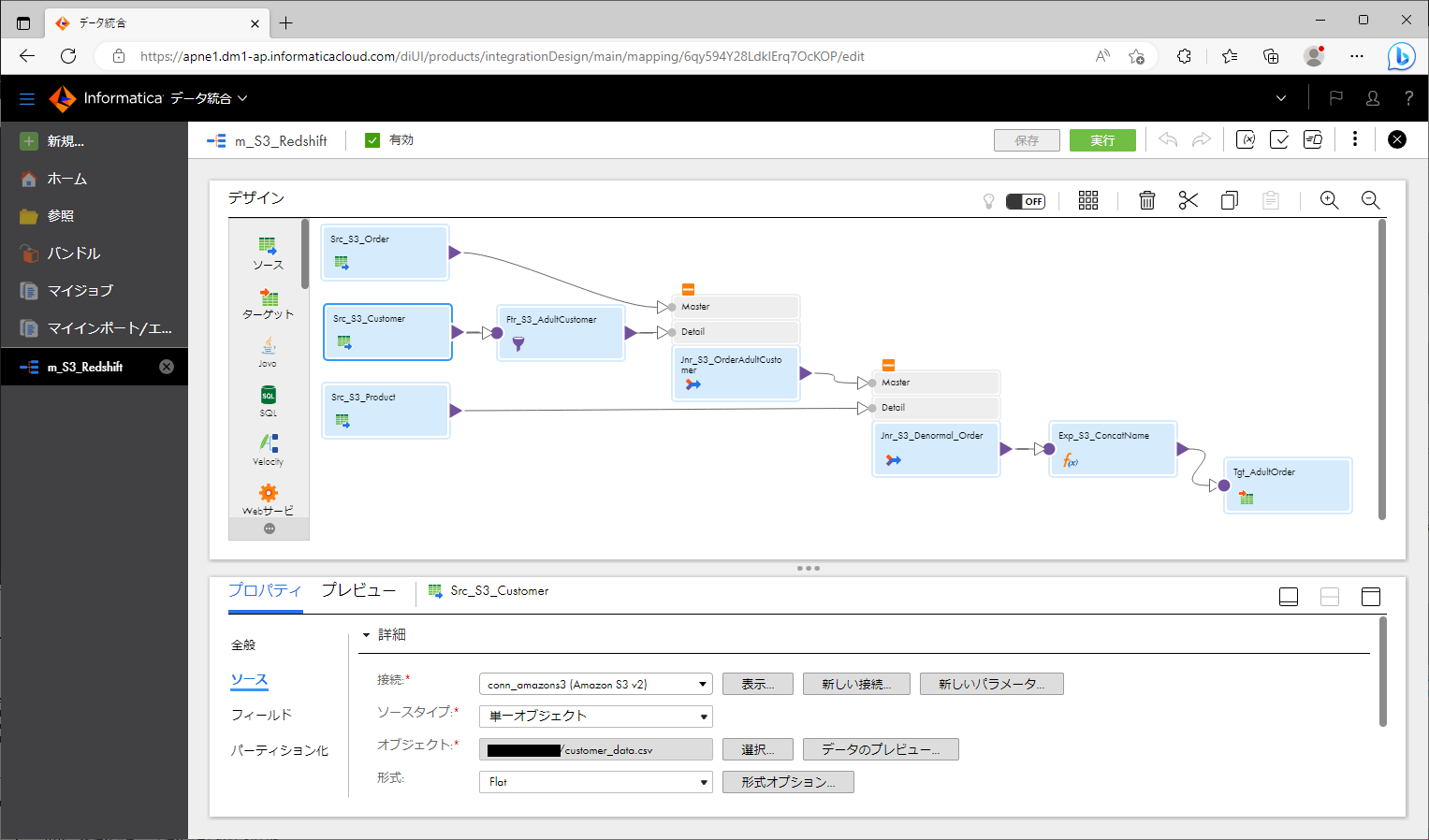Viewport: 1429px width, 840px height.
Task: Open the 接続 connection dropdown conn_amazons3
Action: coord(595,683)
